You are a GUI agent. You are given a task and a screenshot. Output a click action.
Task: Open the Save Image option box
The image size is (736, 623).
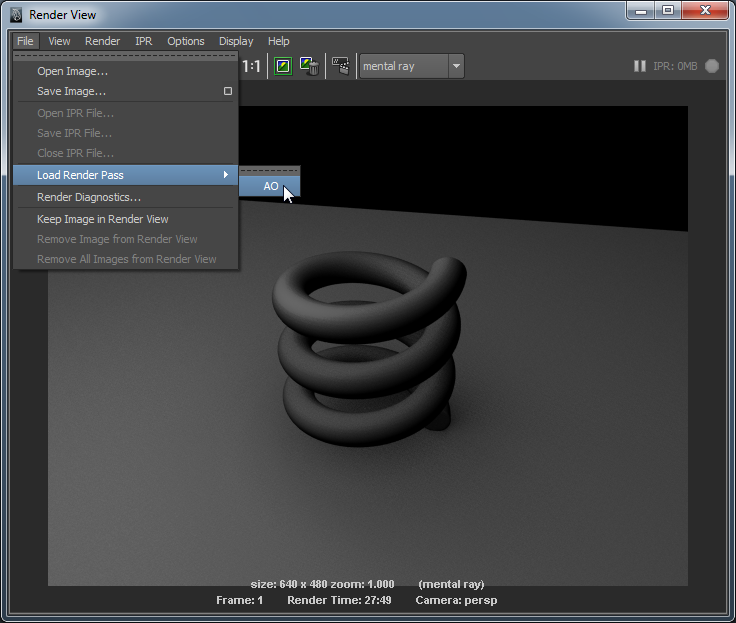coord(228,91)
